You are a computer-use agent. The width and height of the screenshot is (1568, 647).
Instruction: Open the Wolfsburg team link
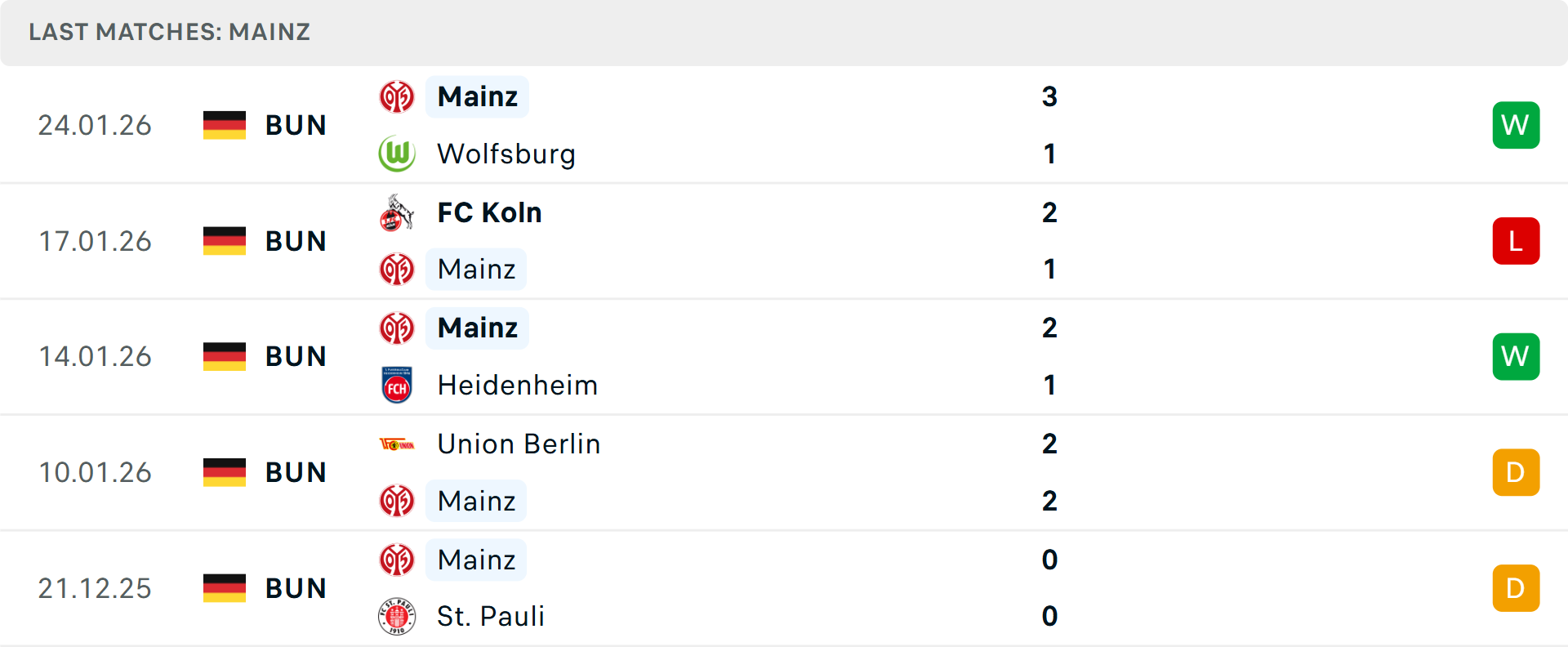point(506,154)
